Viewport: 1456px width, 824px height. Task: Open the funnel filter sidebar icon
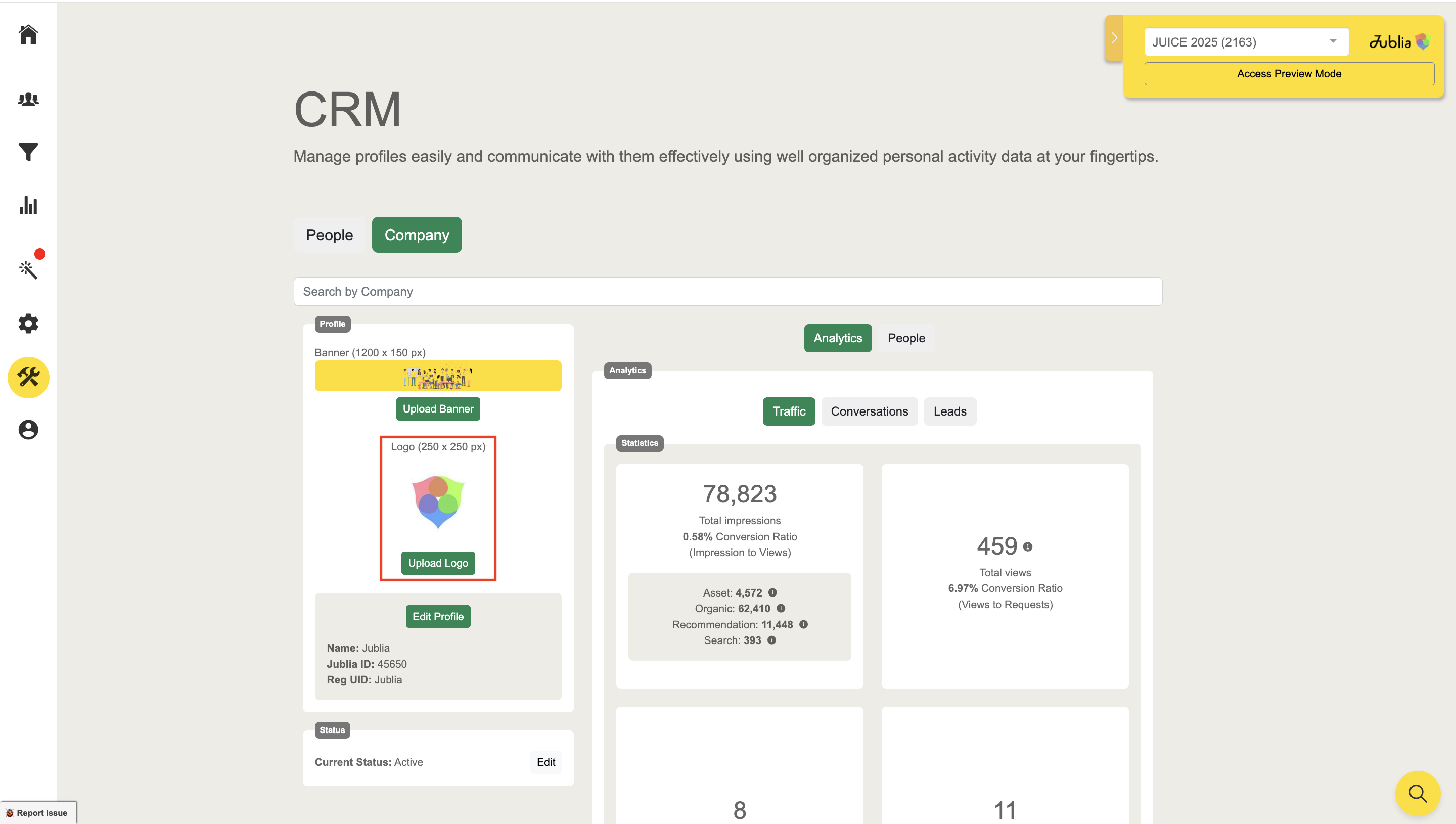pos(28,151)
